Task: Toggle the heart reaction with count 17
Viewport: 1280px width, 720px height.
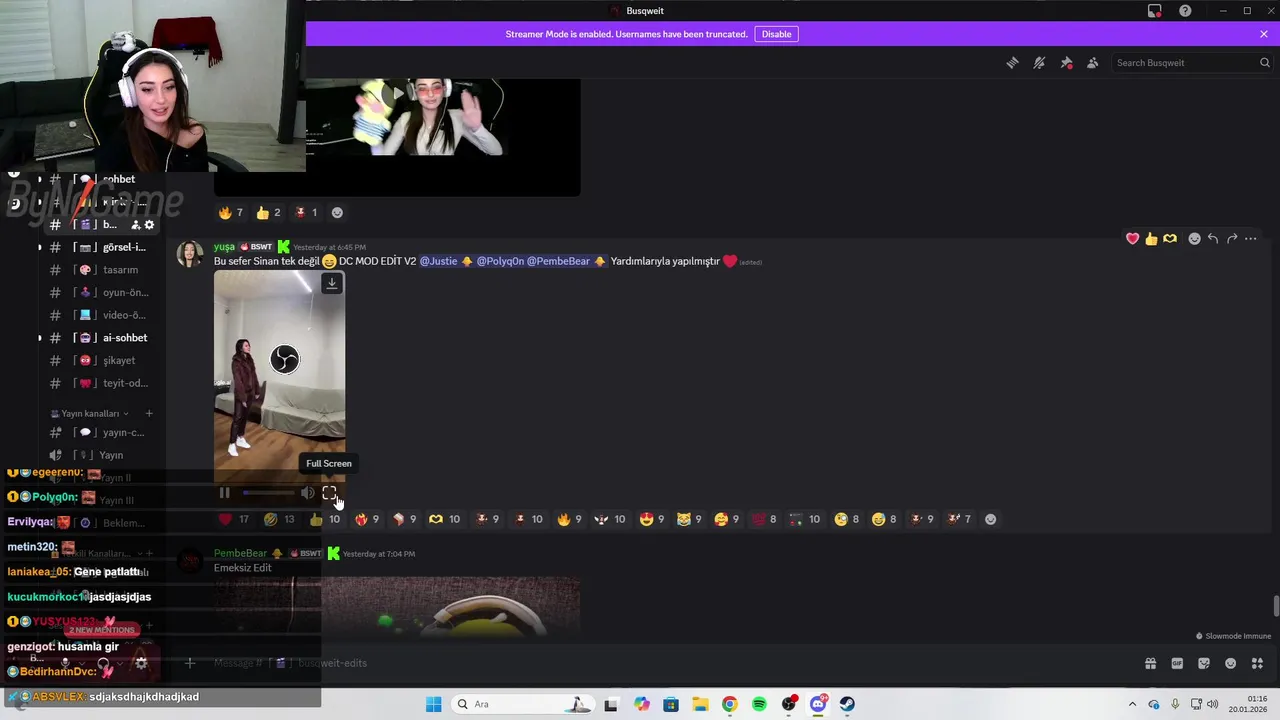Action: click(x=233, y=519)
